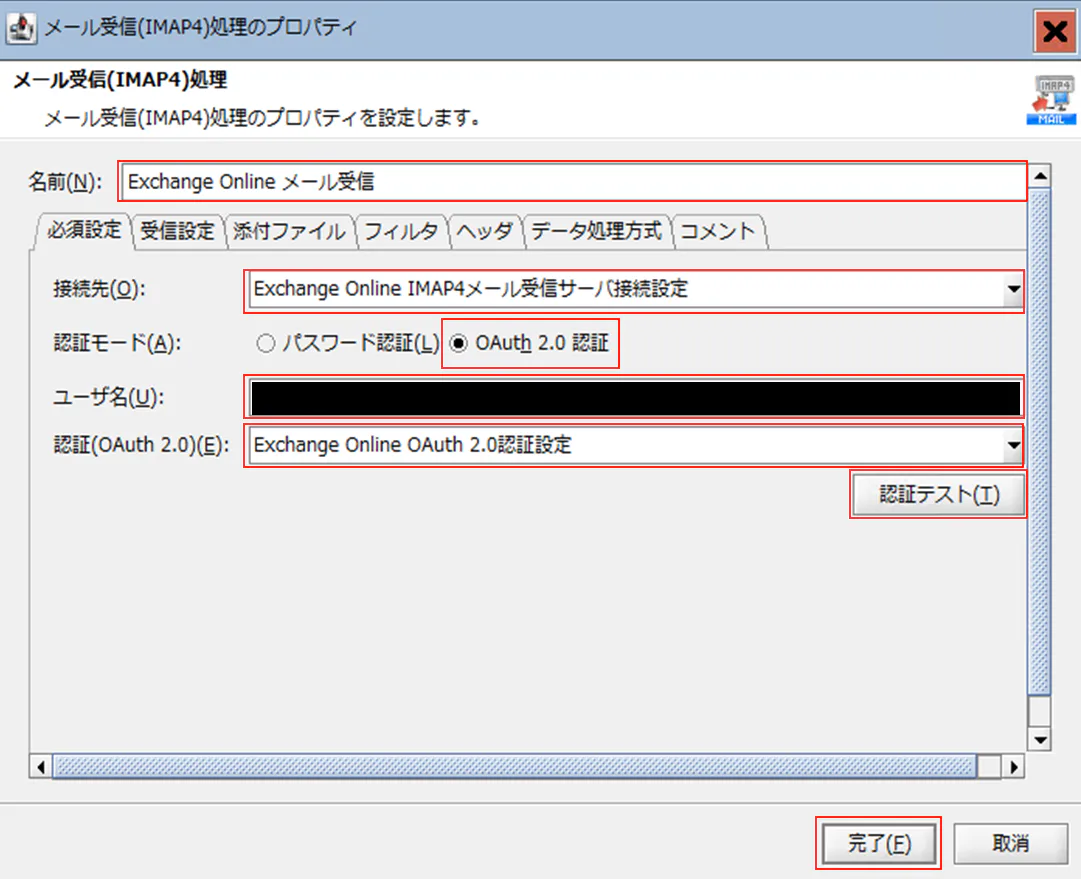Screen dimensions: 1081x879
Task: Switch to the 受信設定 tab
Action: coord(178,231)
